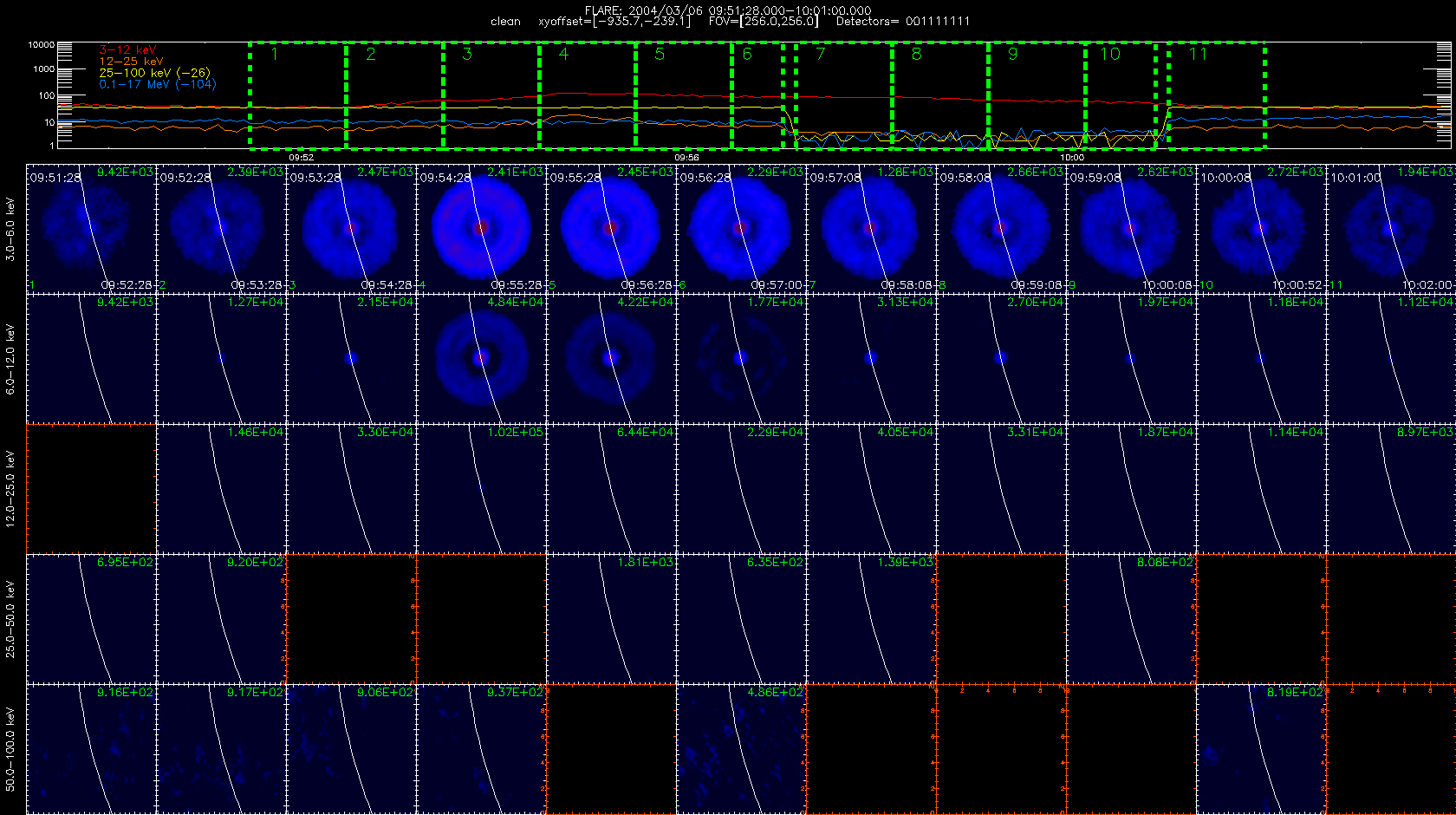The height and width of the screenshot is (815, 1456).
Task: Click the 9.06E+02 peak value label
Action: [x=385, y=692]
